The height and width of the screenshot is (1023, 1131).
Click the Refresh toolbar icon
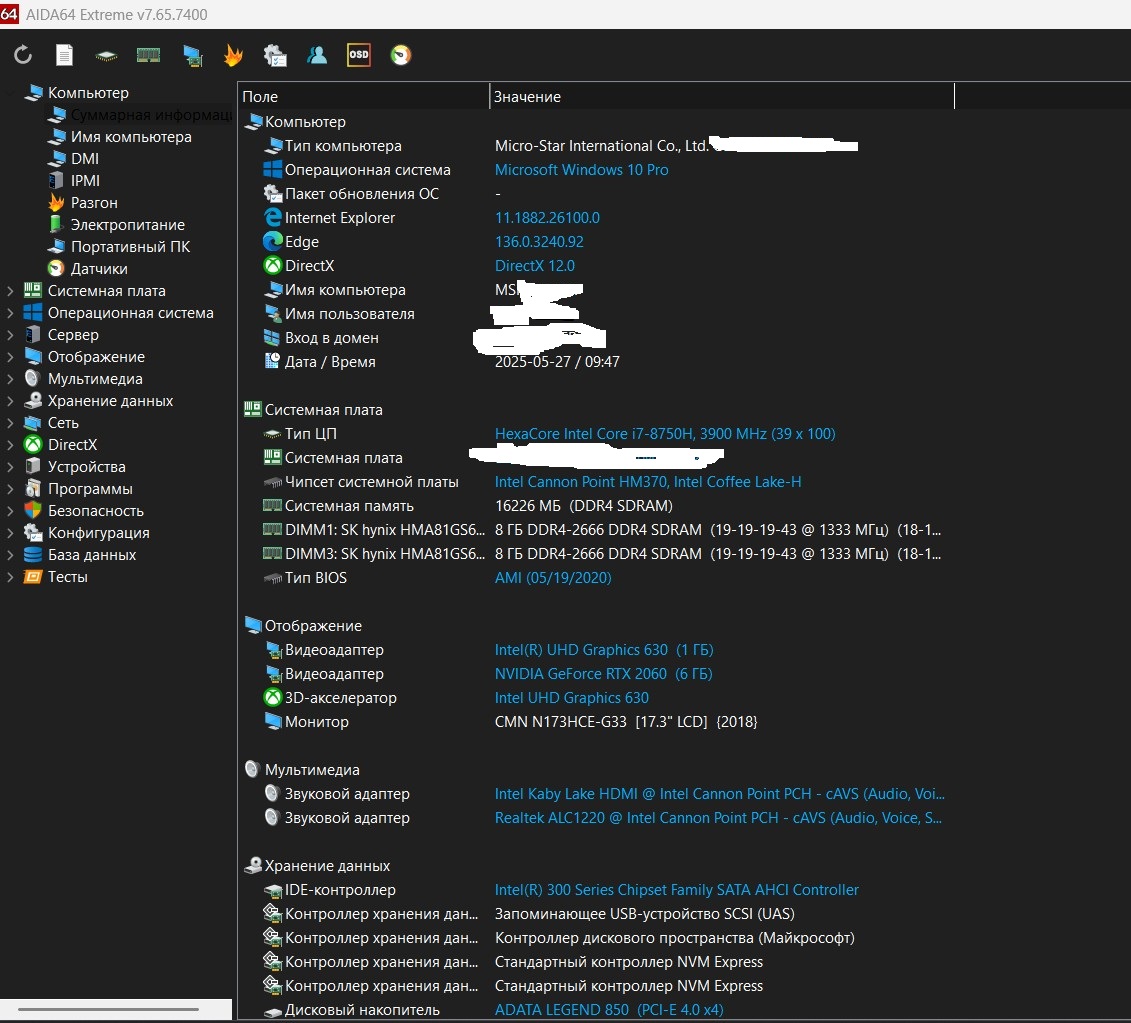(x=23, y=56)
